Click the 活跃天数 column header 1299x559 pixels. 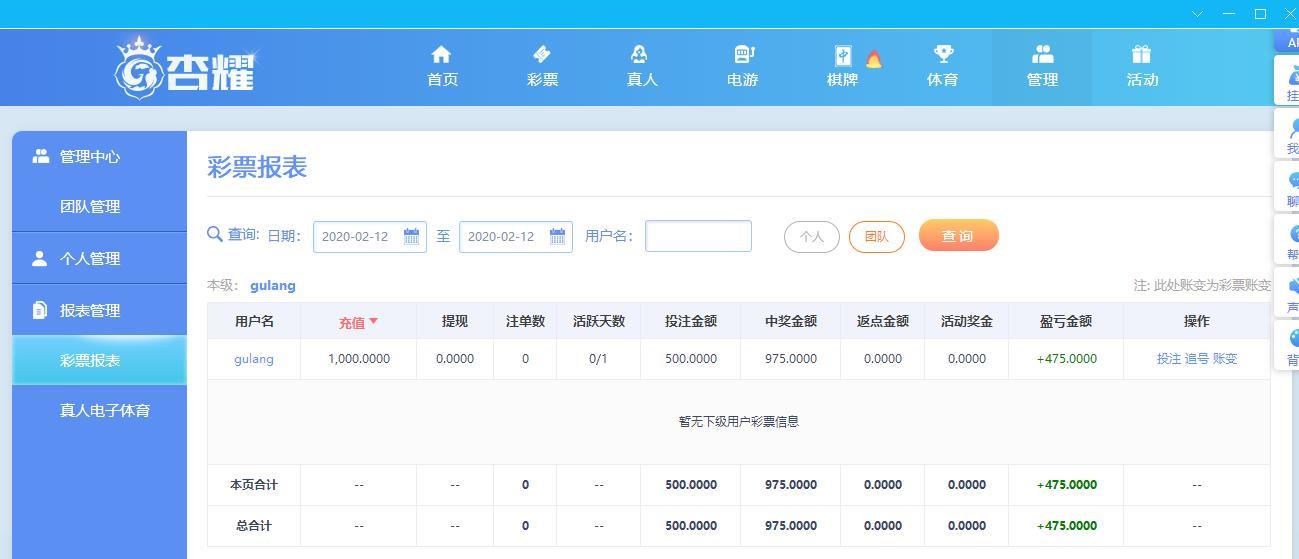tap(599, 321)
